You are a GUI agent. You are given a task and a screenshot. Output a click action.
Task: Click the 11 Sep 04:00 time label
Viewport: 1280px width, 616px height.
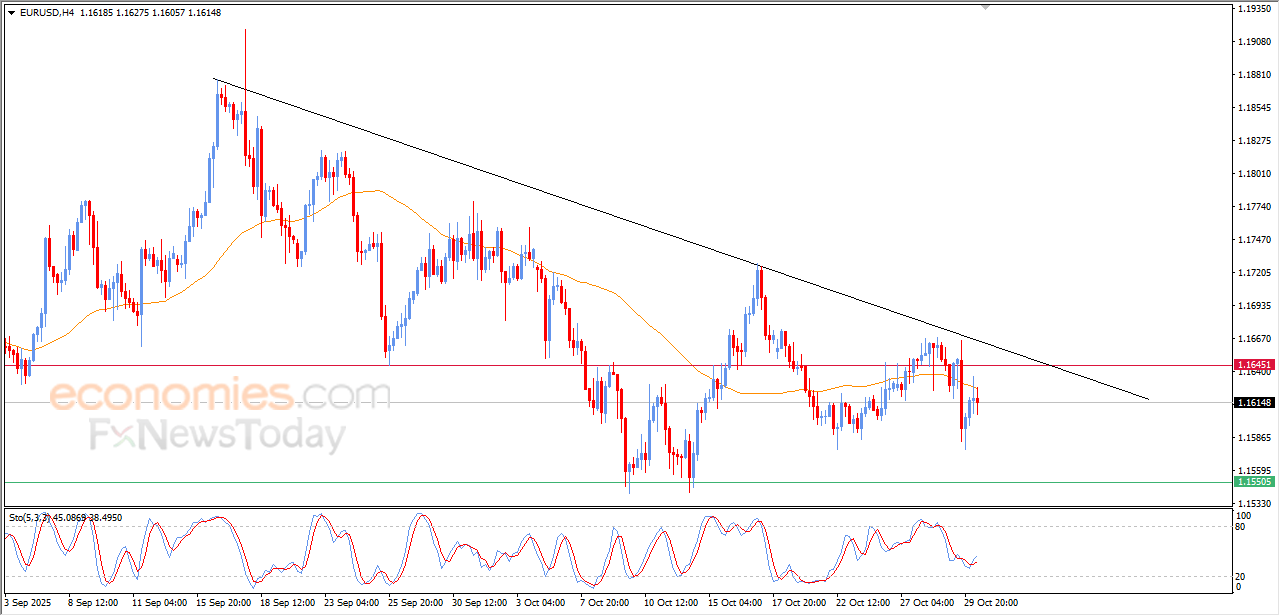click(x=157, y=603)
